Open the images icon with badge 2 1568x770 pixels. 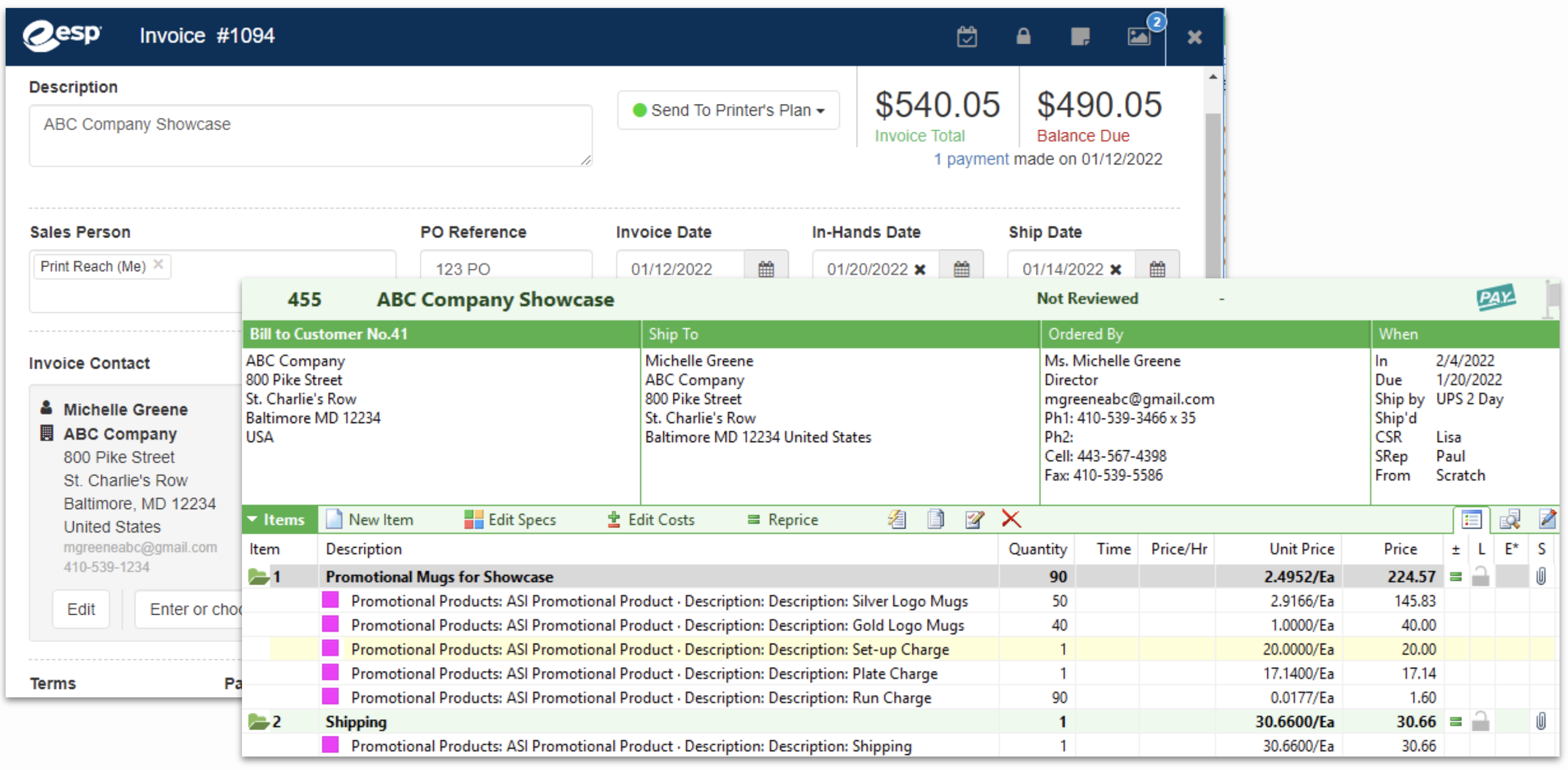(1139, 36)
